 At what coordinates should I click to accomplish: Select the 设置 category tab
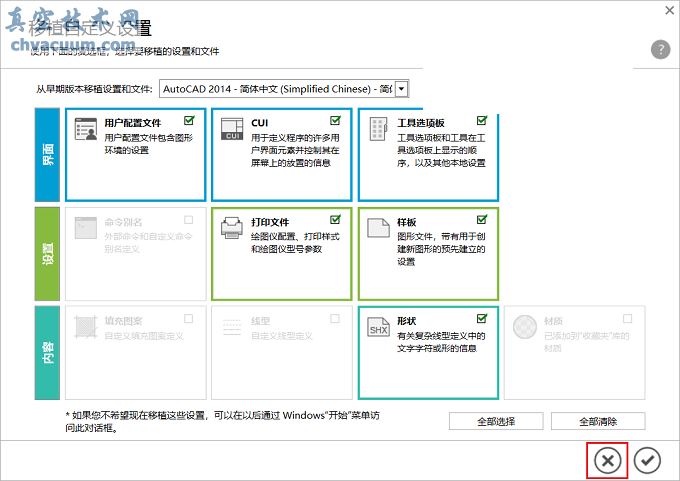48,253
